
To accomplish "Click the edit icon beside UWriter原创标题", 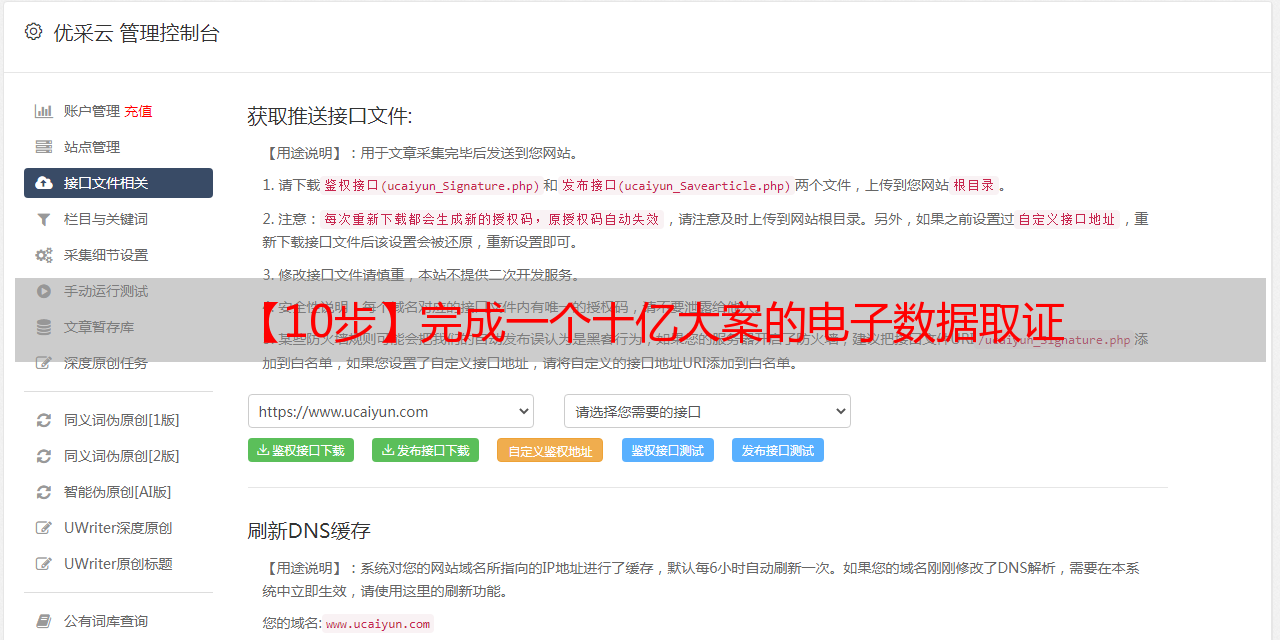I will (x=44, y=564).
